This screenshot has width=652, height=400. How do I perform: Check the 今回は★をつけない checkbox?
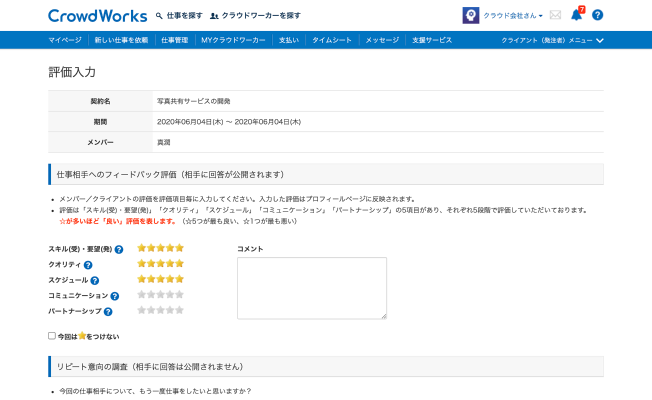pyautogui.click(x=52, y=336)
